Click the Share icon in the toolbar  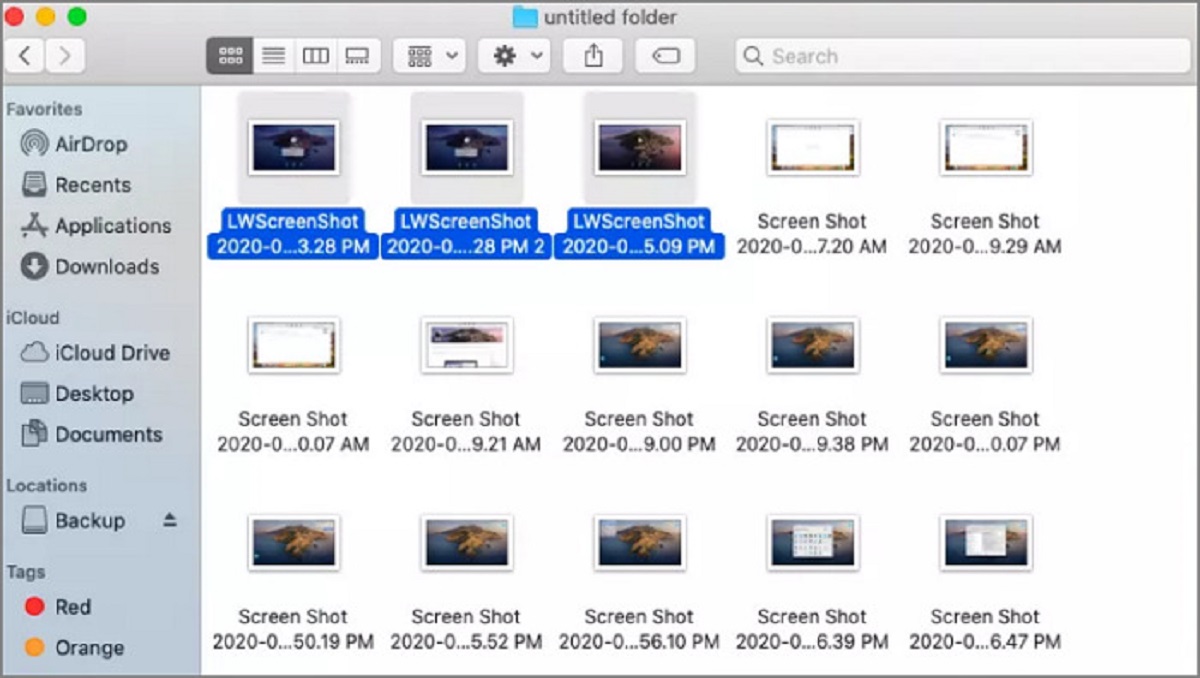tap(592, 55)
